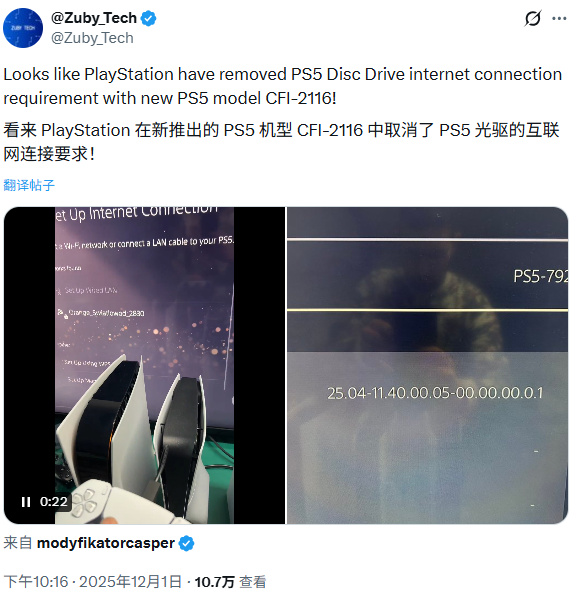Click the Chinese translated tweet text
The width and height of the screenshot is (577, 597).
pos(281,142)
